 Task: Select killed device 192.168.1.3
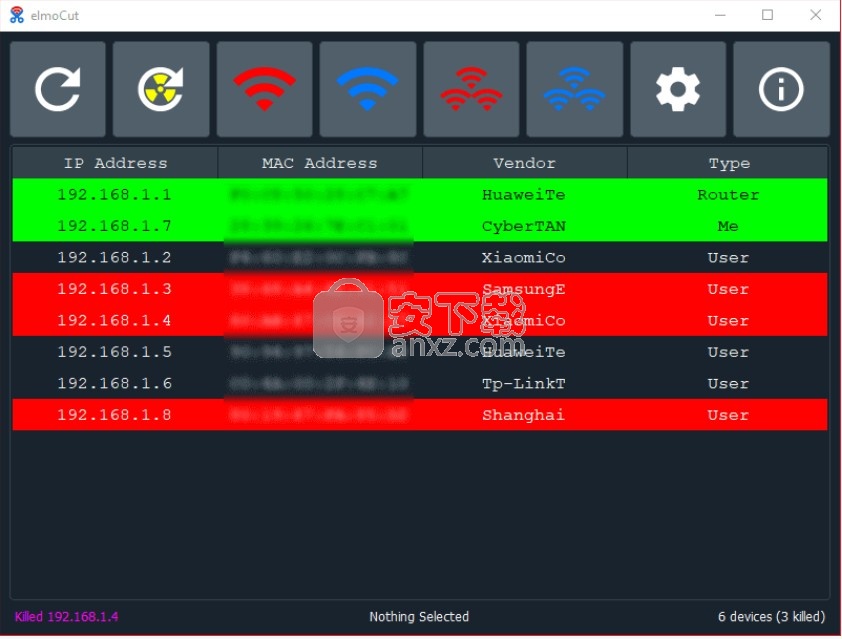click(x=420, y=289)
